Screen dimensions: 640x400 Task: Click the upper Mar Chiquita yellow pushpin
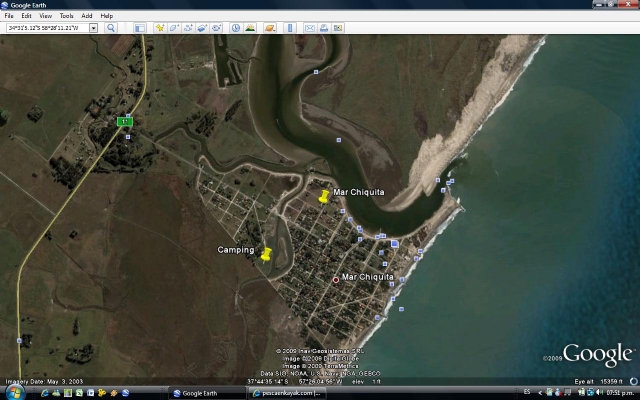(x=324, y=196)
